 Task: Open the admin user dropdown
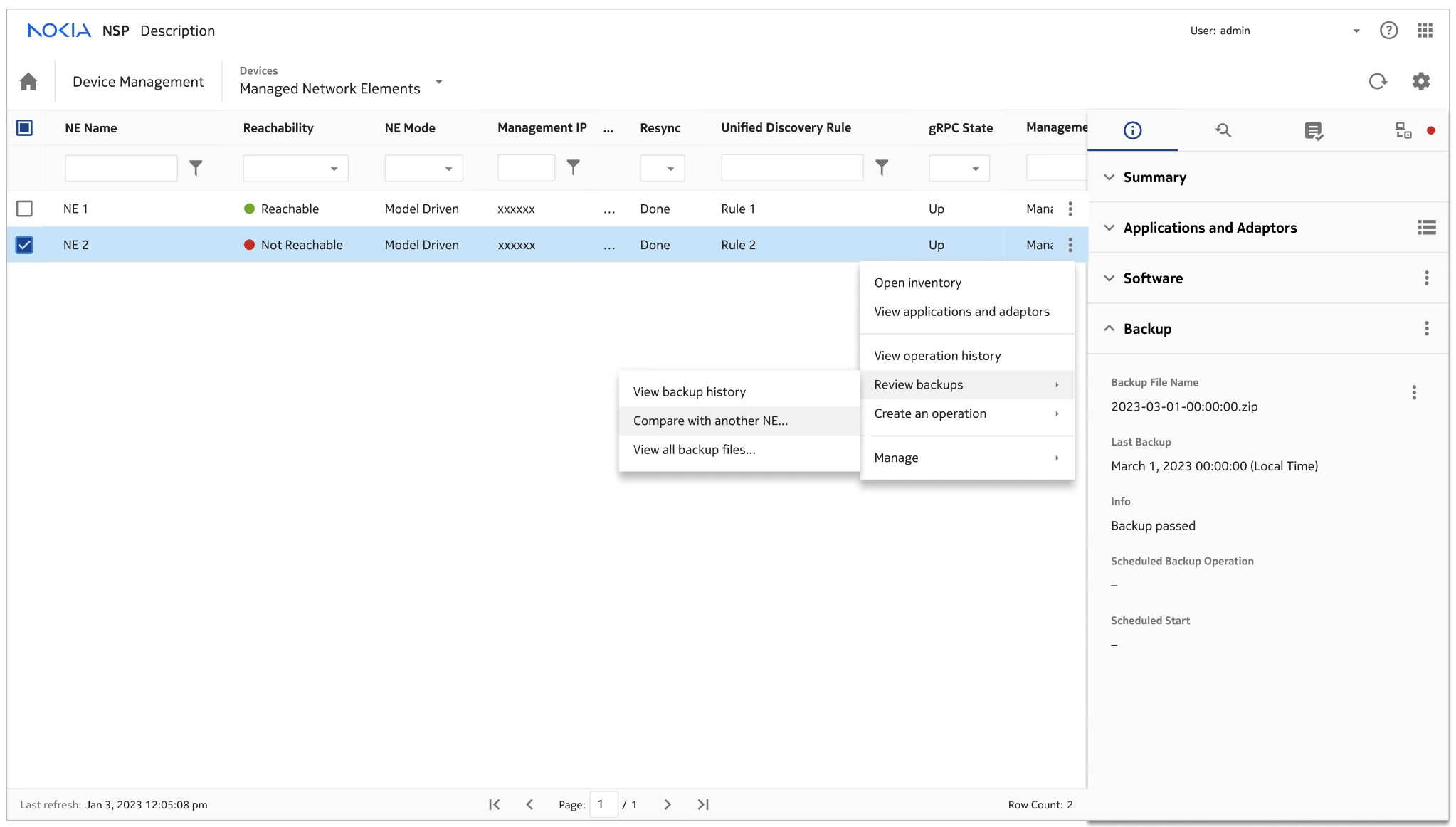(x=1356, y=31)
